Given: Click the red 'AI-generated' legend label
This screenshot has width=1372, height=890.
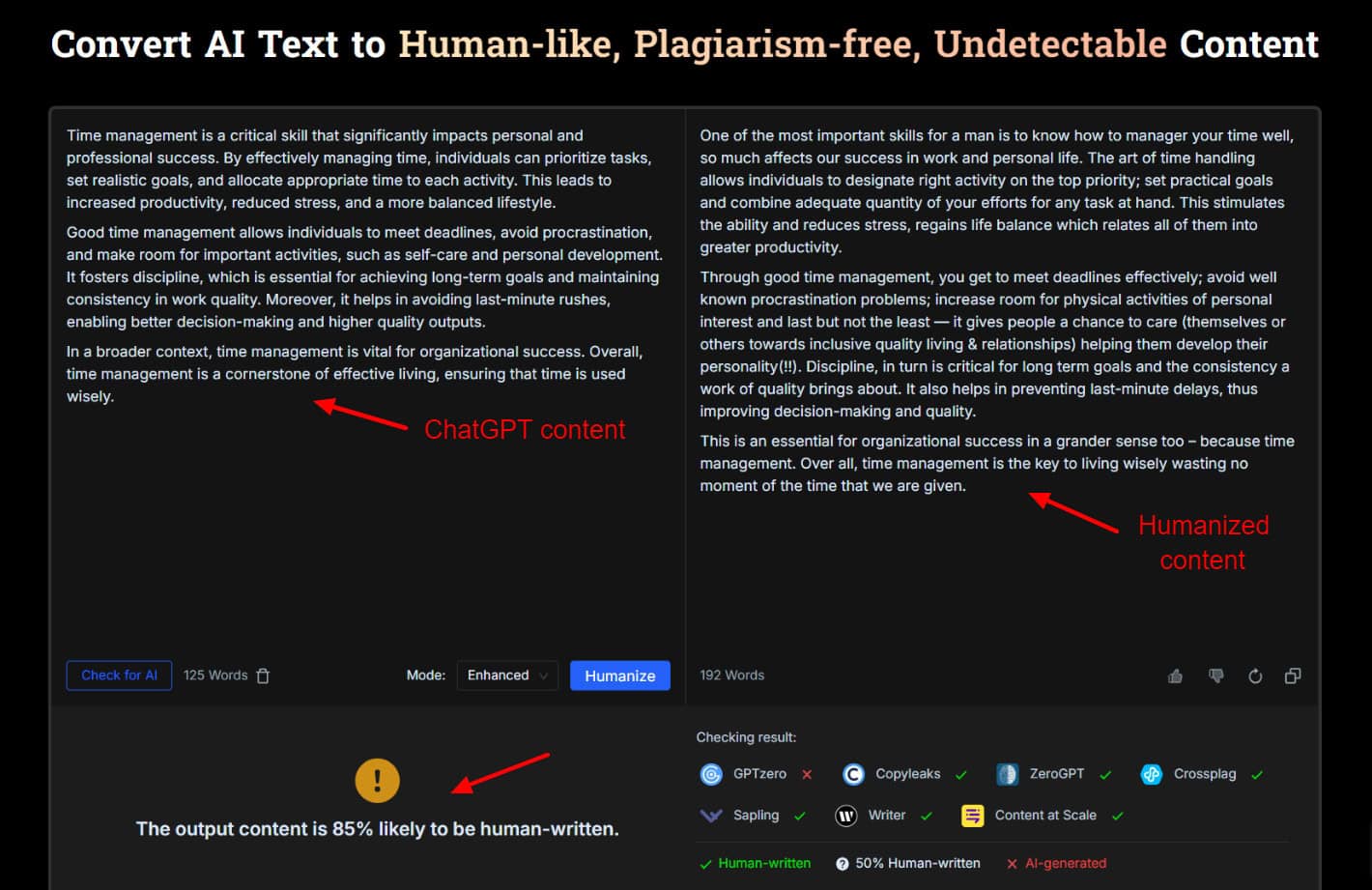Looking at the screenshot, I should pyautogui.click(x=1066, y=864).
